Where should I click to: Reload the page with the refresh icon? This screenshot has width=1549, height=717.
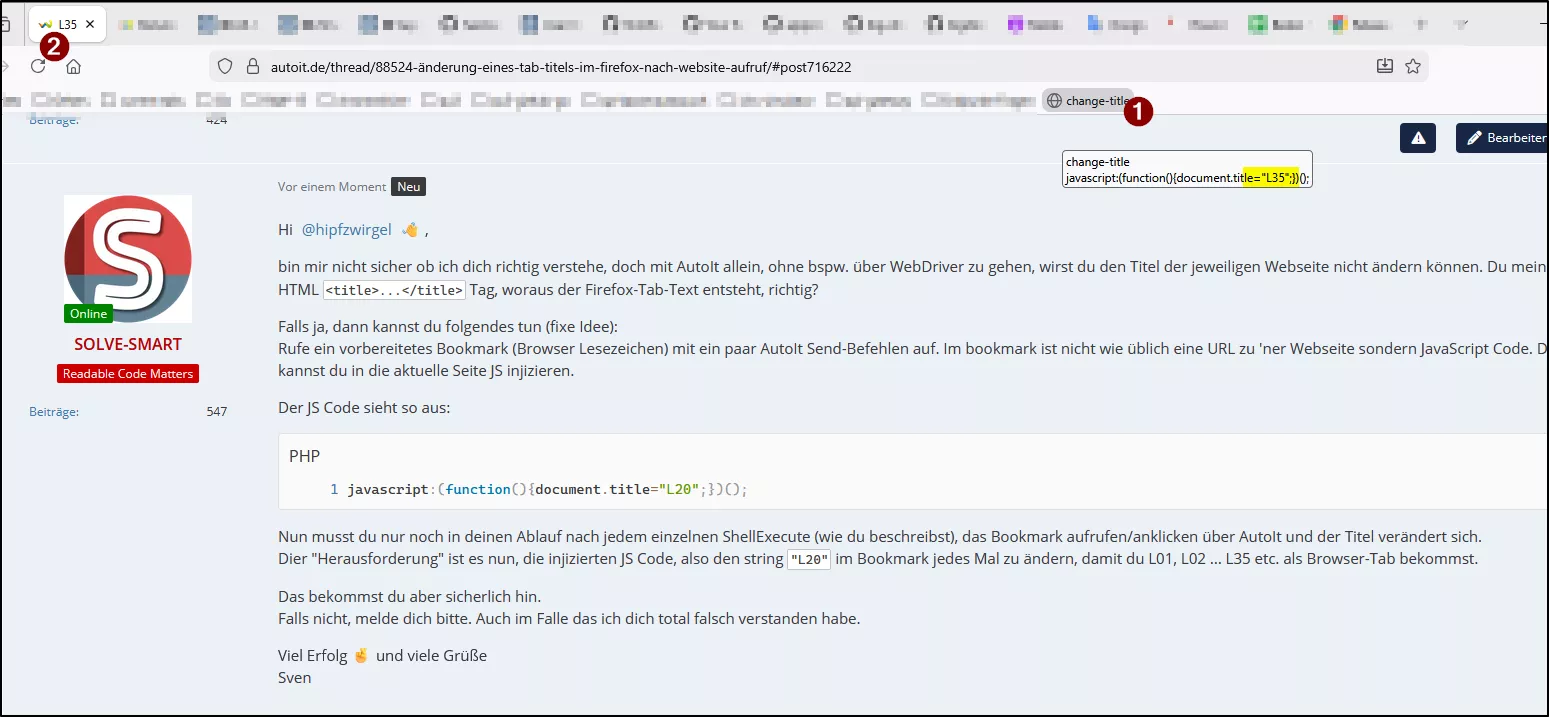click(38, 67)
